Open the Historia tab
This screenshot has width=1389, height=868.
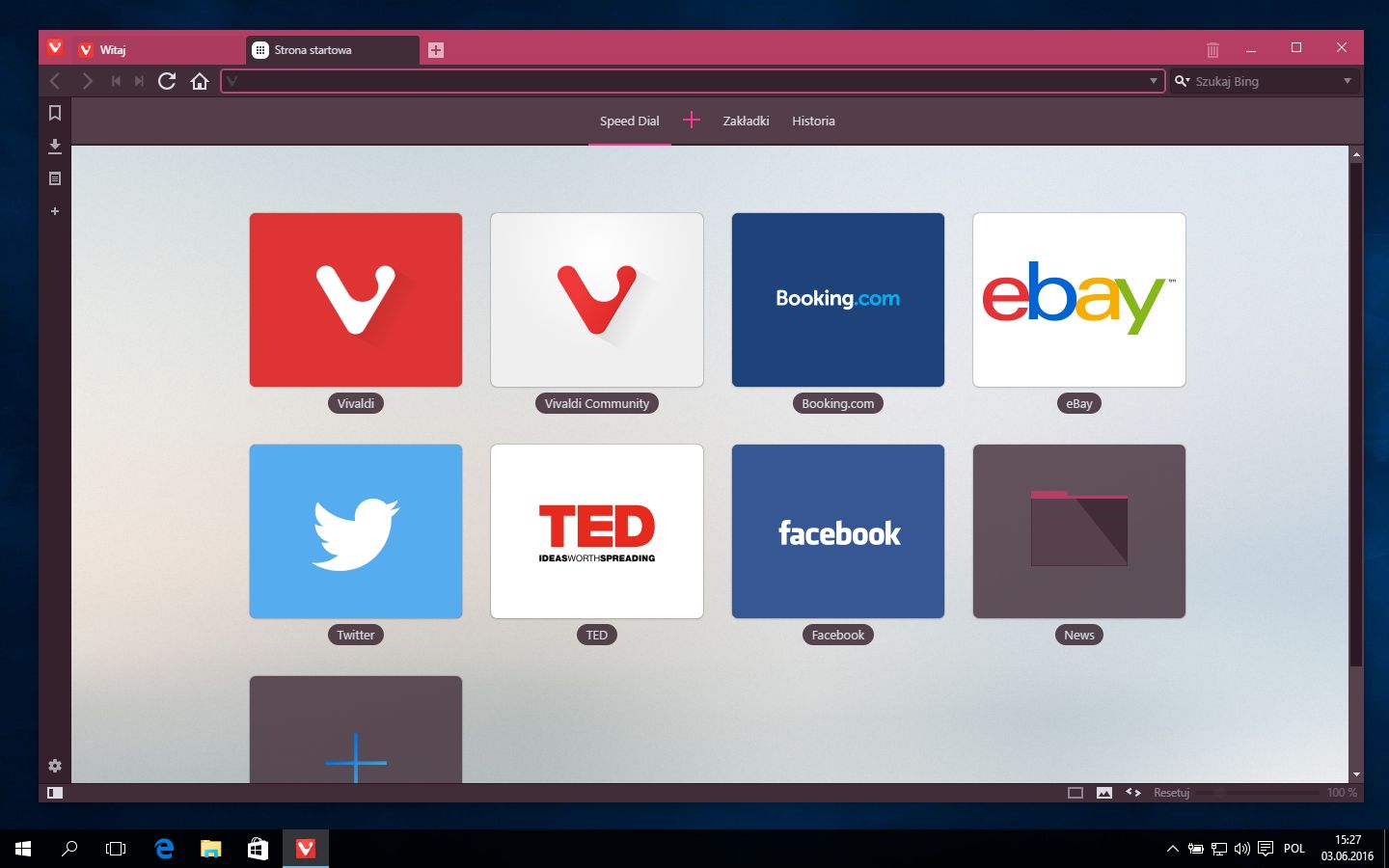click(x=813, y=122)
